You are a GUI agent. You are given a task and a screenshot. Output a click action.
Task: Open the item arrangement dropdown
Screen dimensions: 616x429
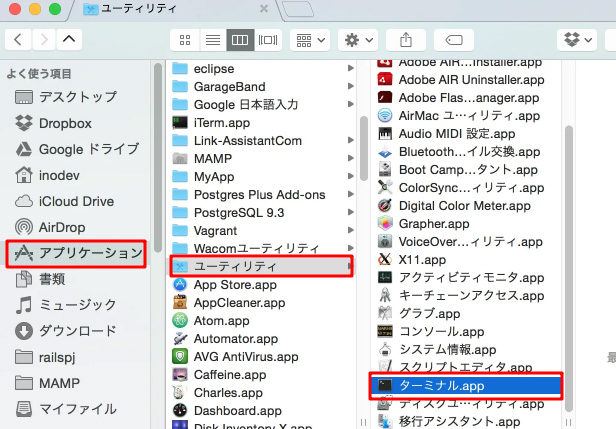tap(310, 40)
